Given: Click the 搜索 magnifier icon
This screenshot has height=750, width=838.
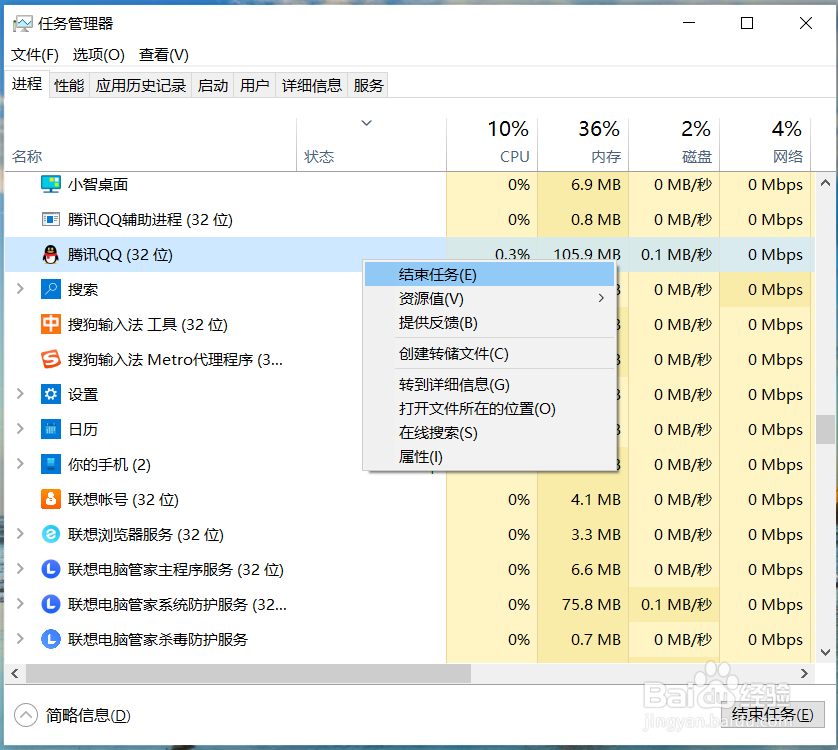Looking at the screenshot, I should tap(51, 289).
